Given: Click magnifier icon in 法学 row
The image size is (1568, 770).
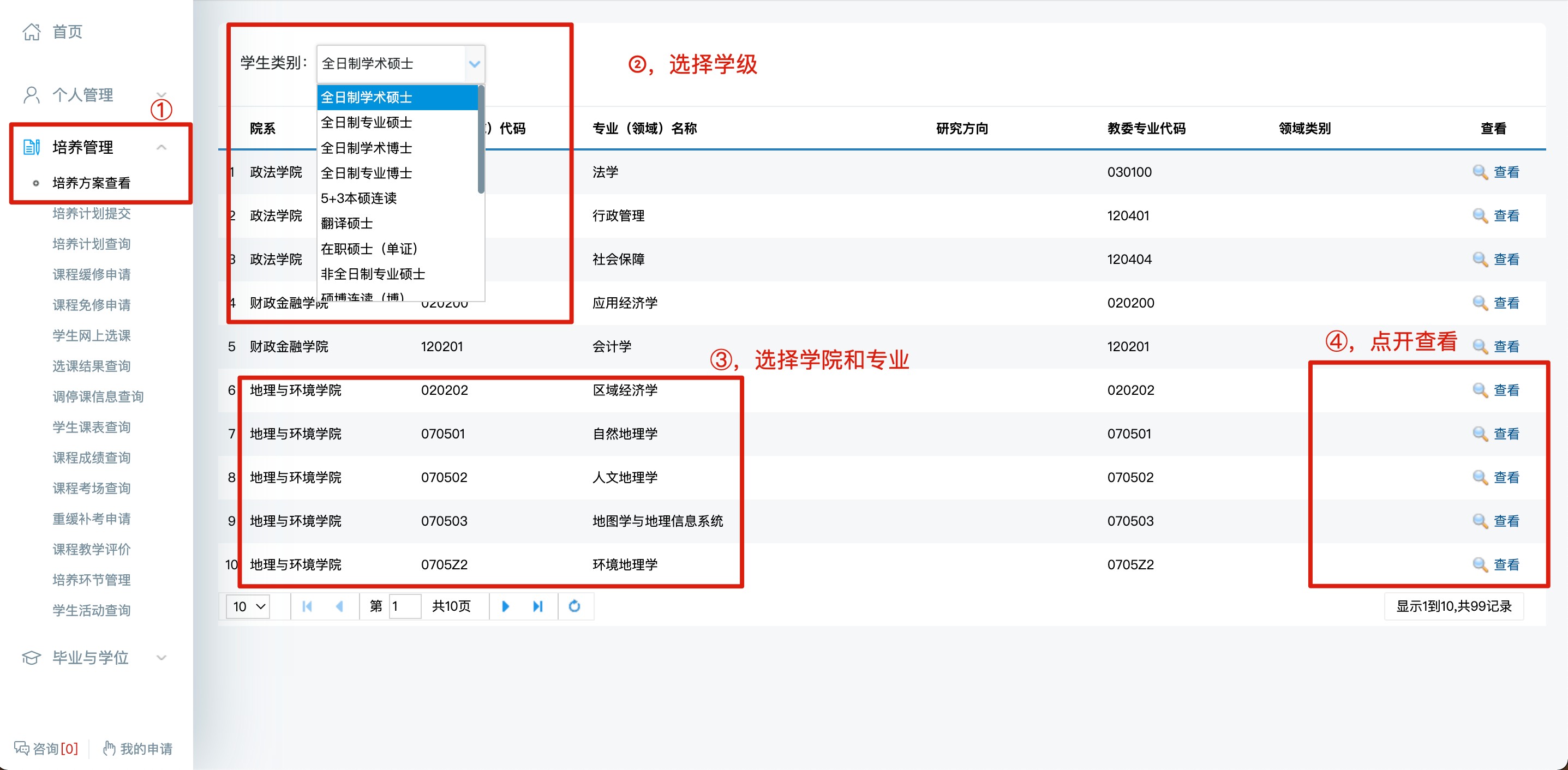Looking at the screenshot, I should (1480, 172).
